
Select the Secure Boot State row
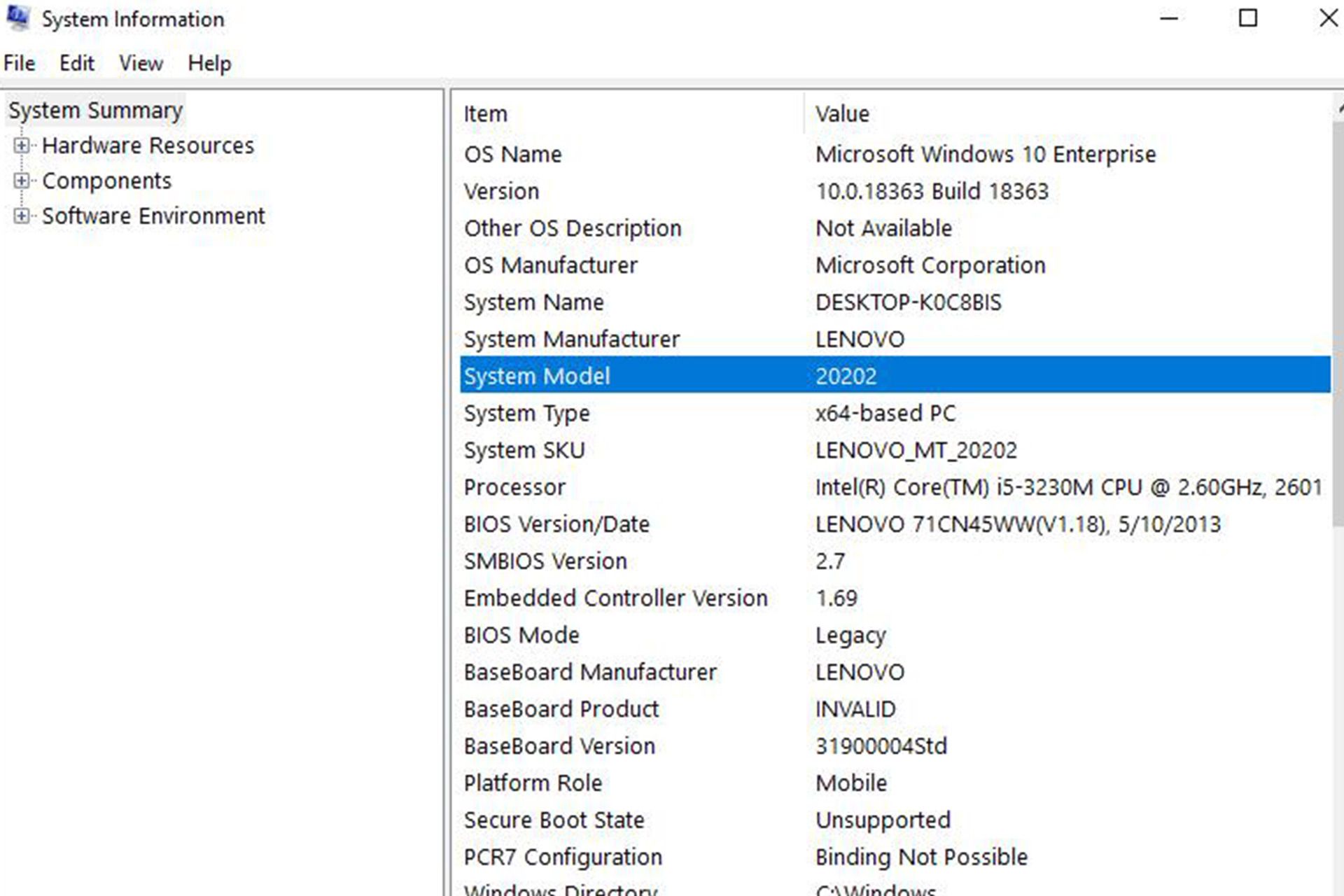(x=554, y=820)
